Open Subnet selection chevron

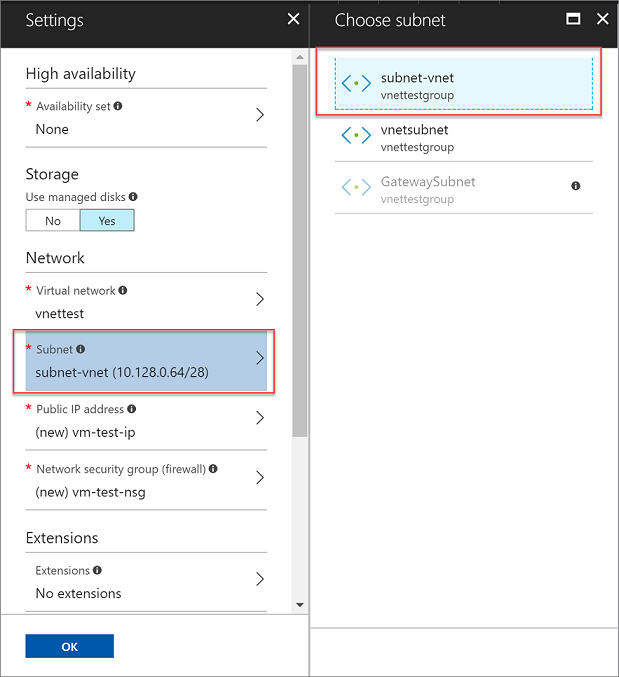[259, 358]
